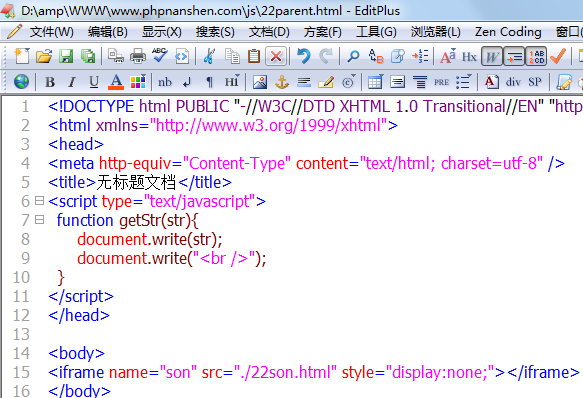Open the 编辑(B) menu

108,32
